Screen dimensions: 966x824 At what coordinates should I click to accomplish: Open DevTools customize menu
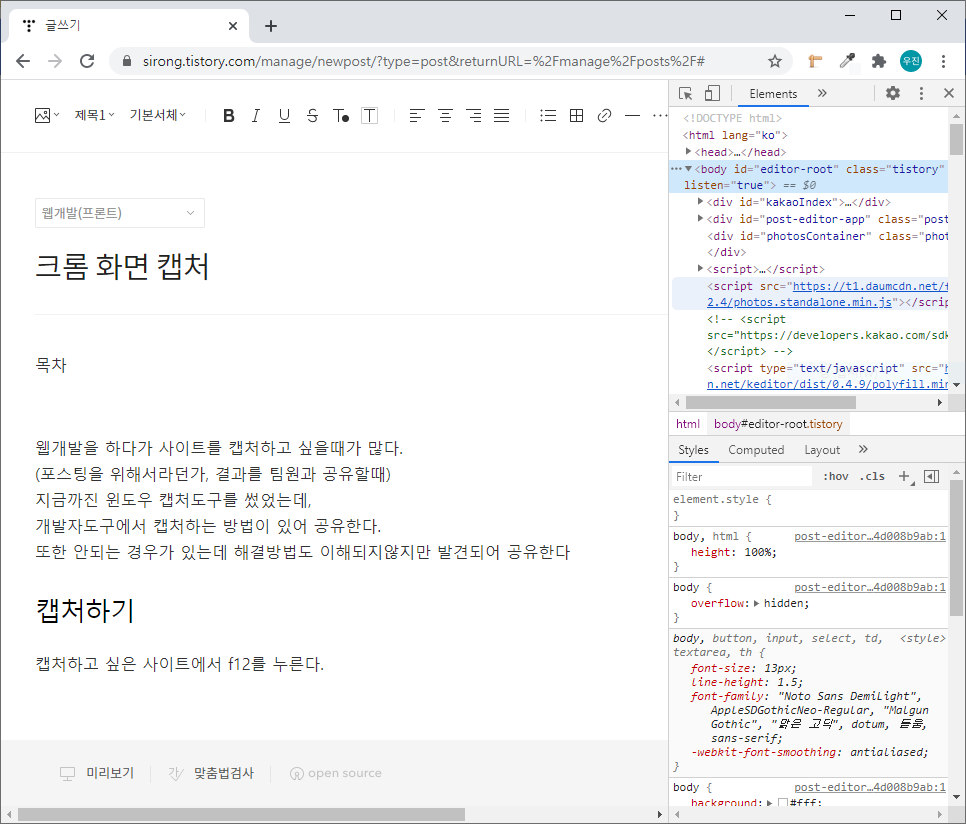921,93
